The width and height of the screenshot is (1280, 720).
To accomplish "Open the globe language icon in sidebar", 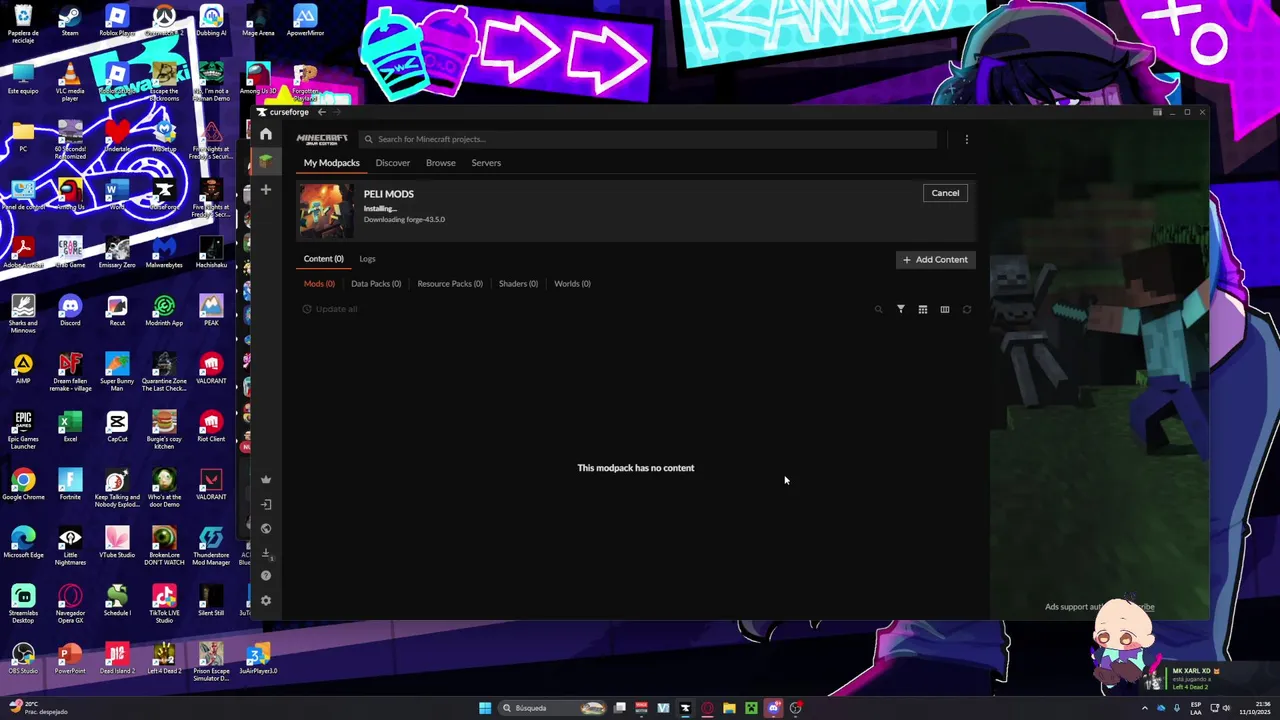I will pos(266,528).
